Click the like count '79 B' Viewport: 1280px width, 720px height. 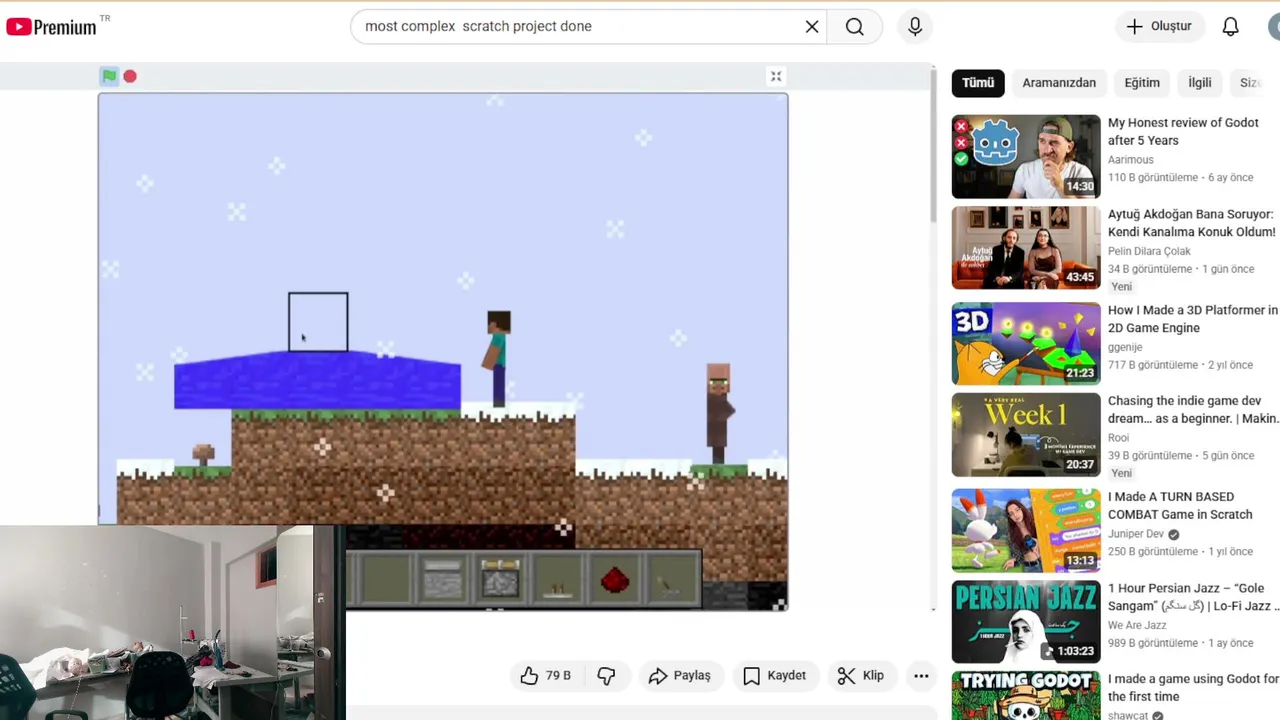pyautogui.click(x=558, y=676)
